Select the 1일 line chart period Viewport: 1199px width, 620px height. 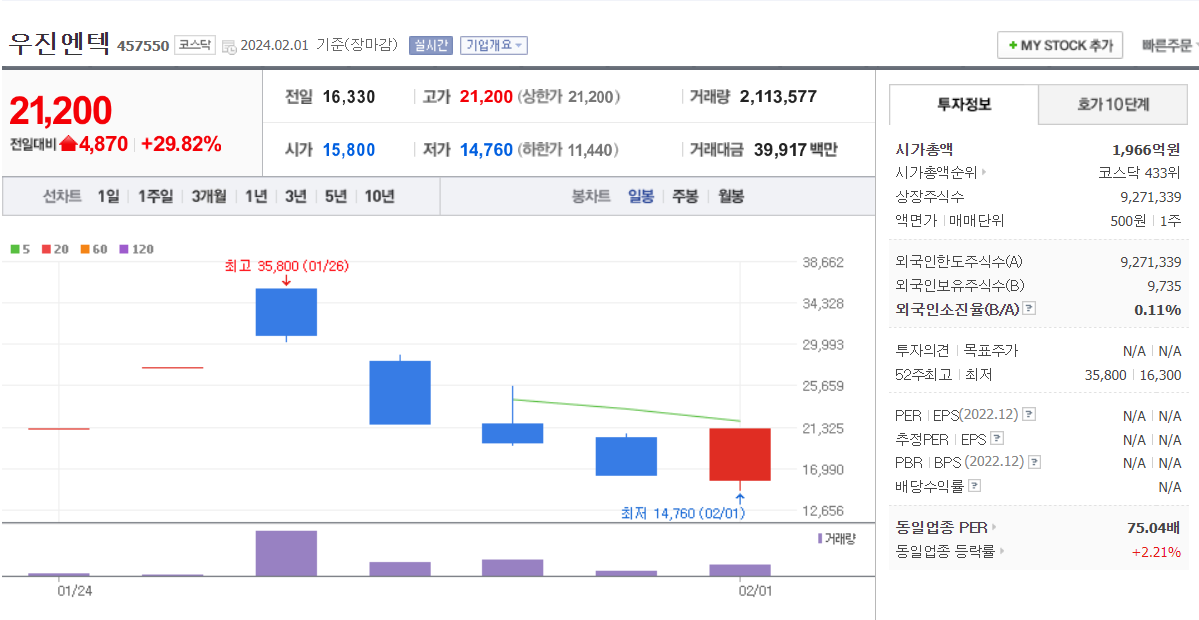point(109,196)
